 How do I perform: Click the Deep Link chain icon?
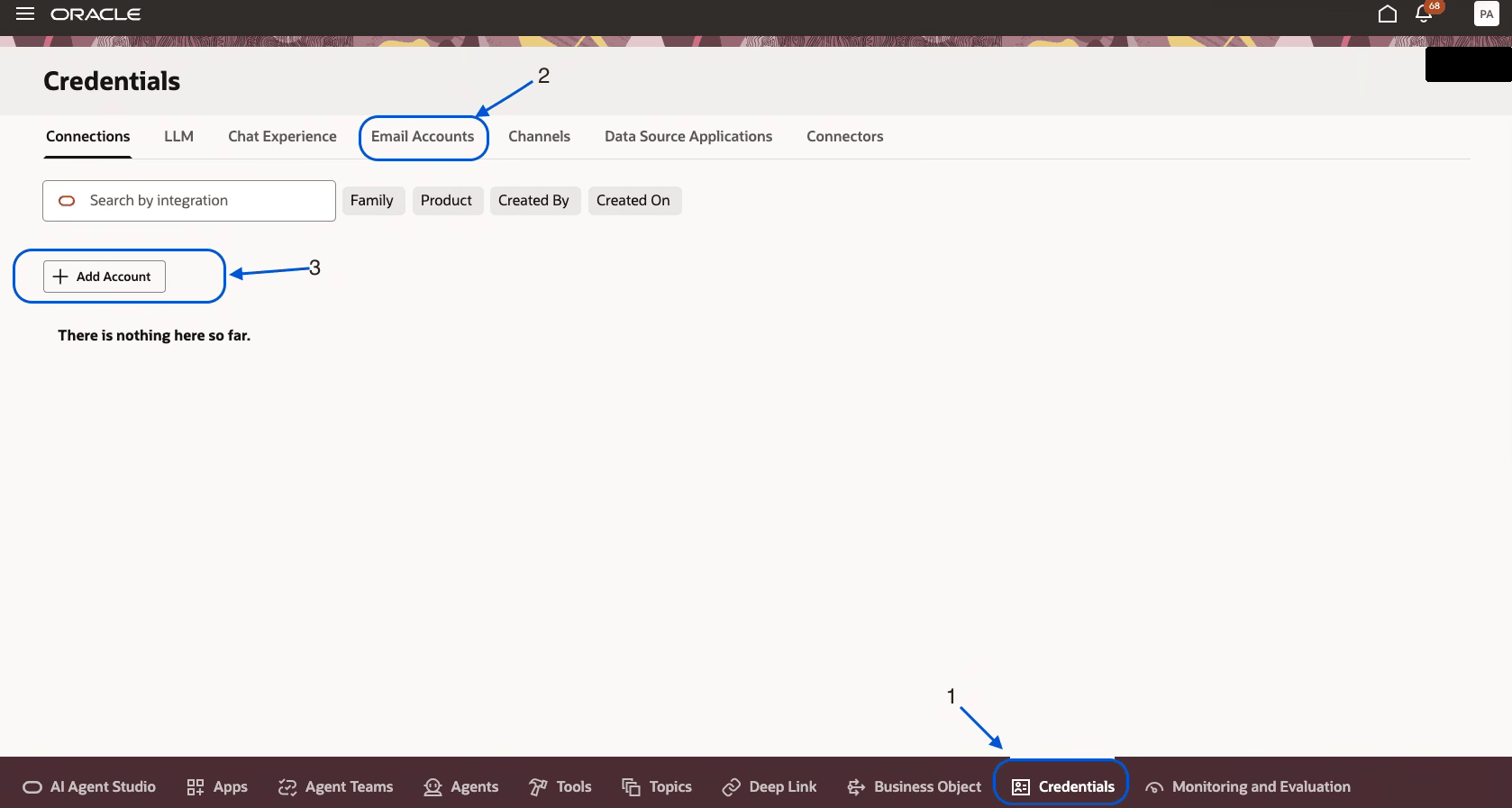click(731, 787)
